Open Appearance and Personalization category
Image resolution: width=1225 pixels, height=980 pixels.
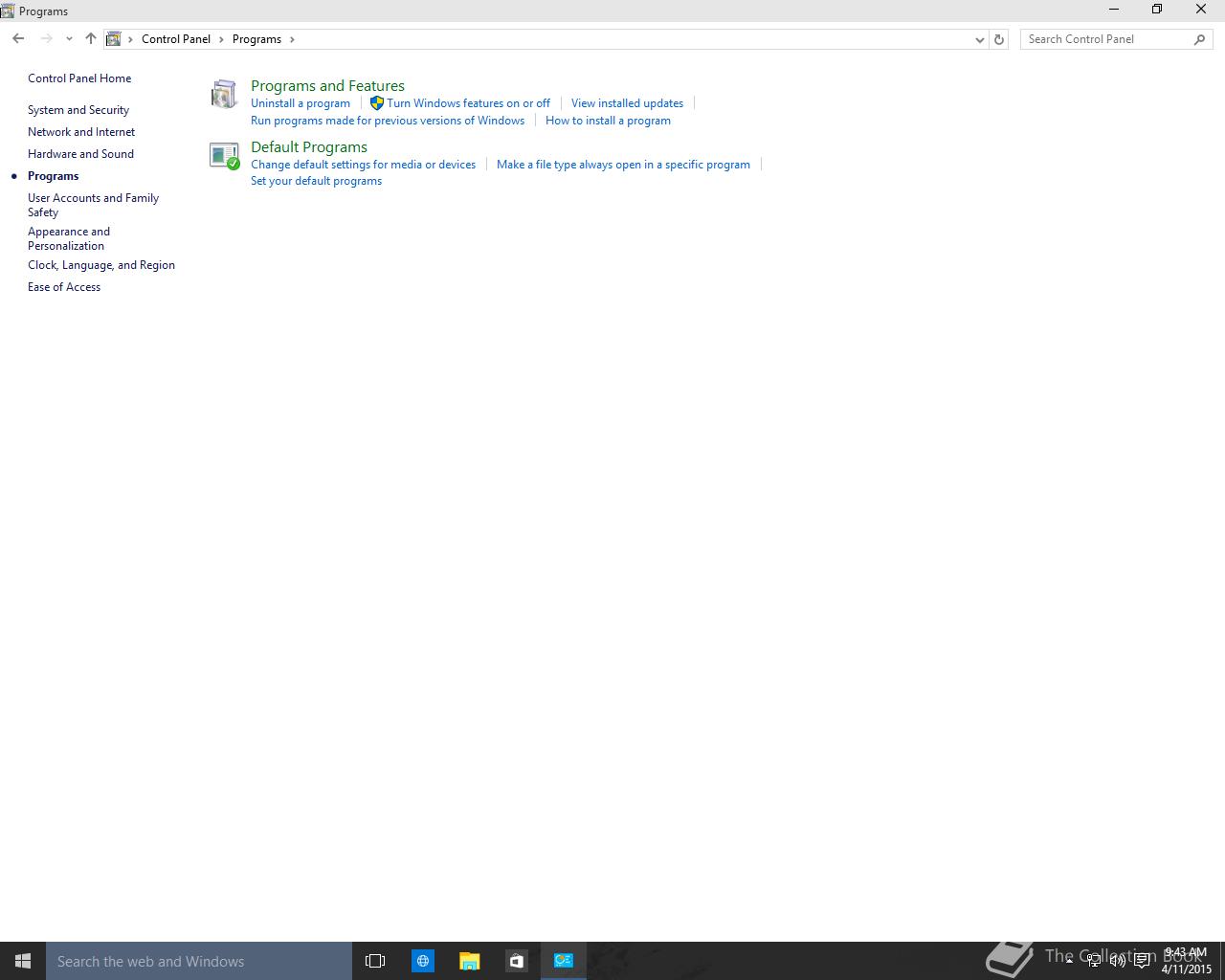pyautogui.click(x=69, y=238)
